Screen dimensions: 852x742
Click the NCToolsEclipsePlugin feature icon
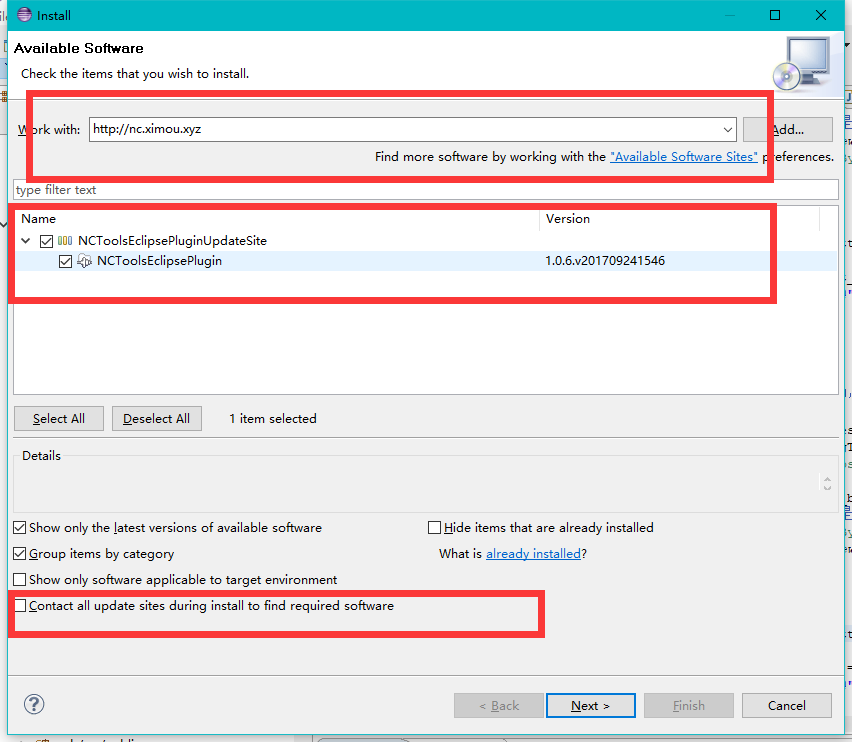point(84,261)
